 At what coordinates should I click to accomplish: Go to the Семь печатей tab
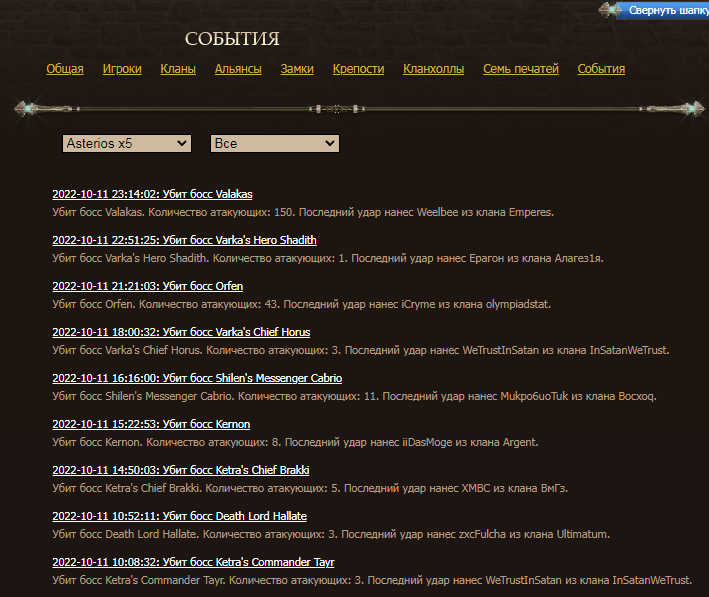(x=521, y=69)
